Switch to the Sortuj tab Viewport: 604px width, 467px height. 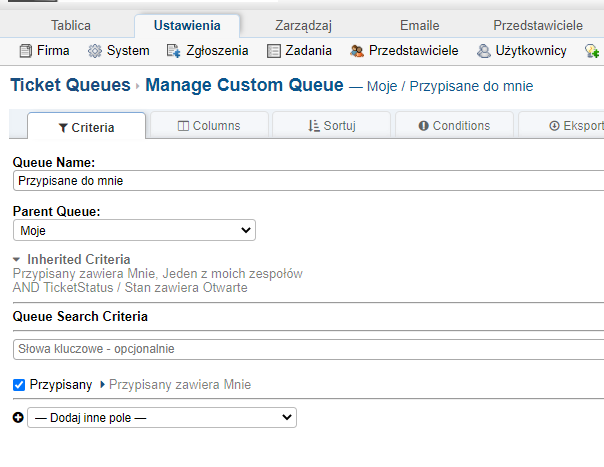point(332,126)
